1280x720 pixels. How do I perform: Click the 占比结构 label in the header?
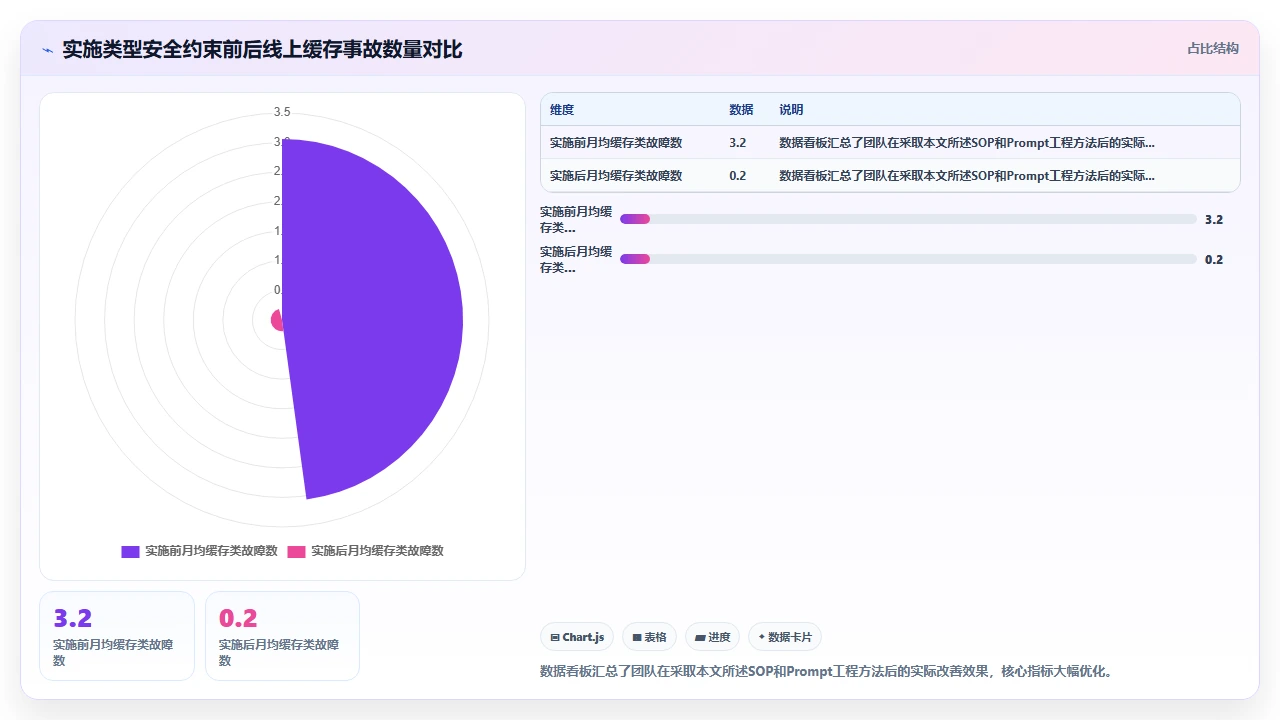click(1212, 48)
